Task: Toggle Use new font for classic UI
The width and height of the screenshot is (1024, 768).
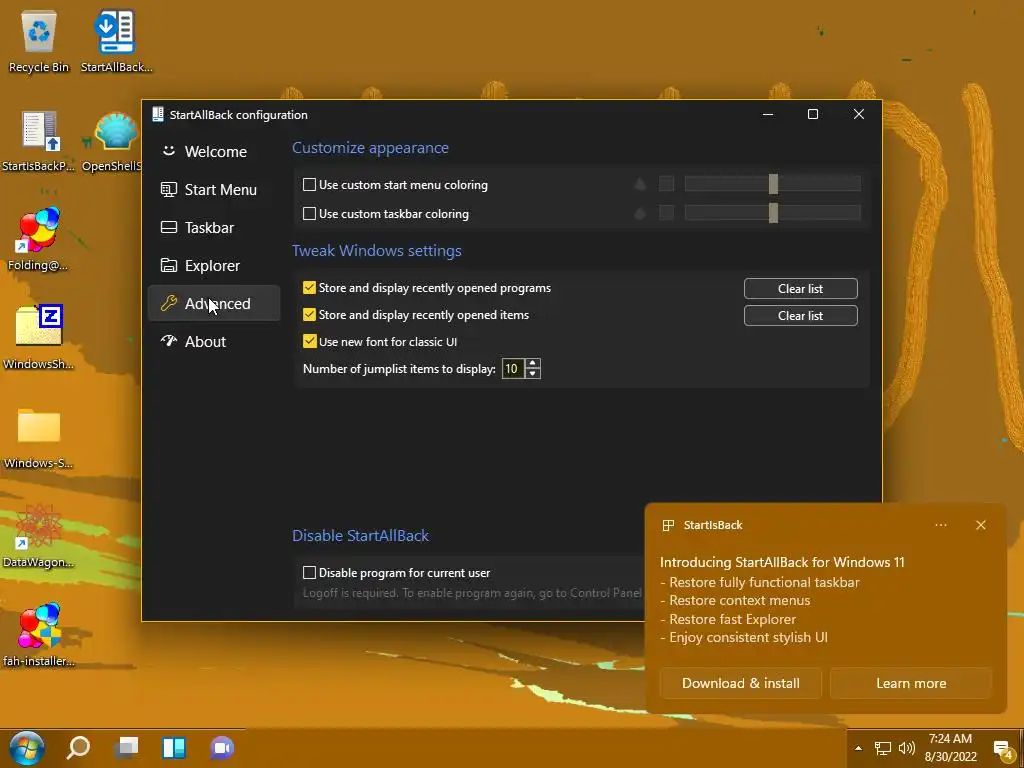Action: pos(310,342)
